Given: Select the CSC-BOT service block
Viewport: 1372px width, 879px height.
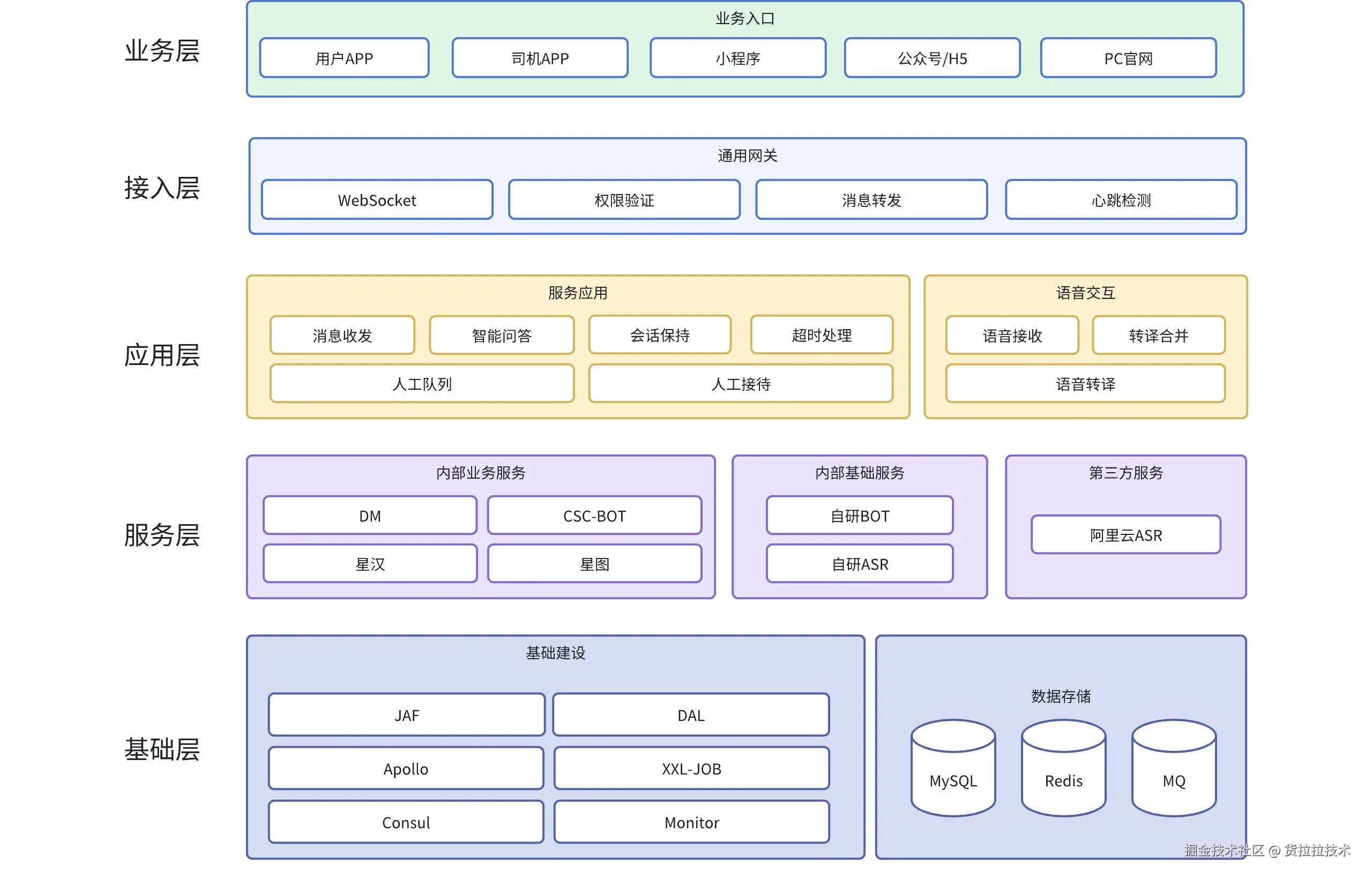Looking at the screenshot, I should [x=593, y=516].
